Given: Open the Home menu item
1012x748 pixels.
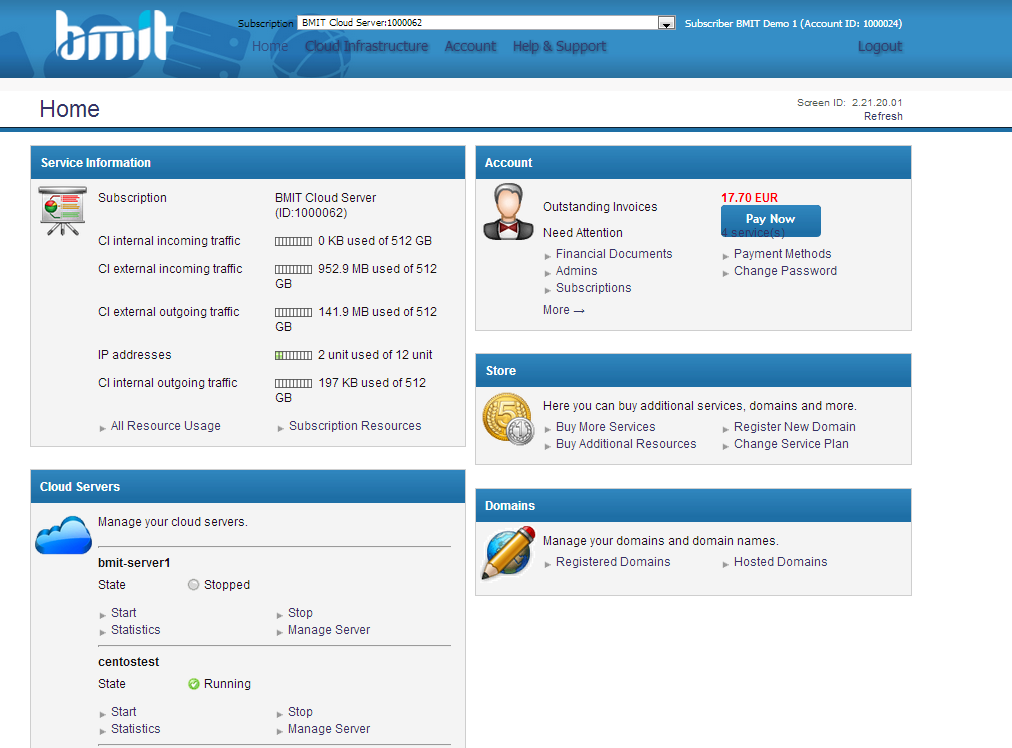Looking at the screenshot, I should click(x=270, y=46).
